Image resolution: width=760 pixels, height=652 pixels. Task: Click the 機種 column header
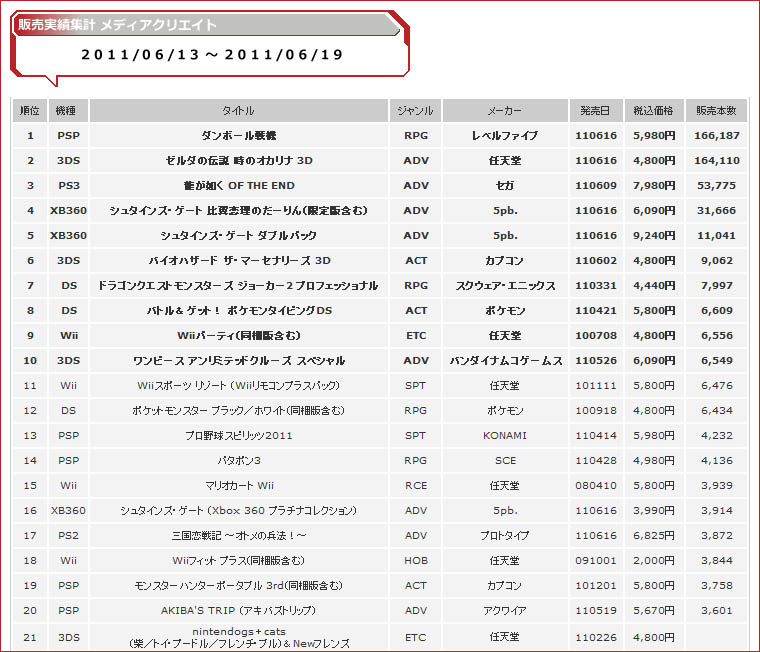[68, 111]
